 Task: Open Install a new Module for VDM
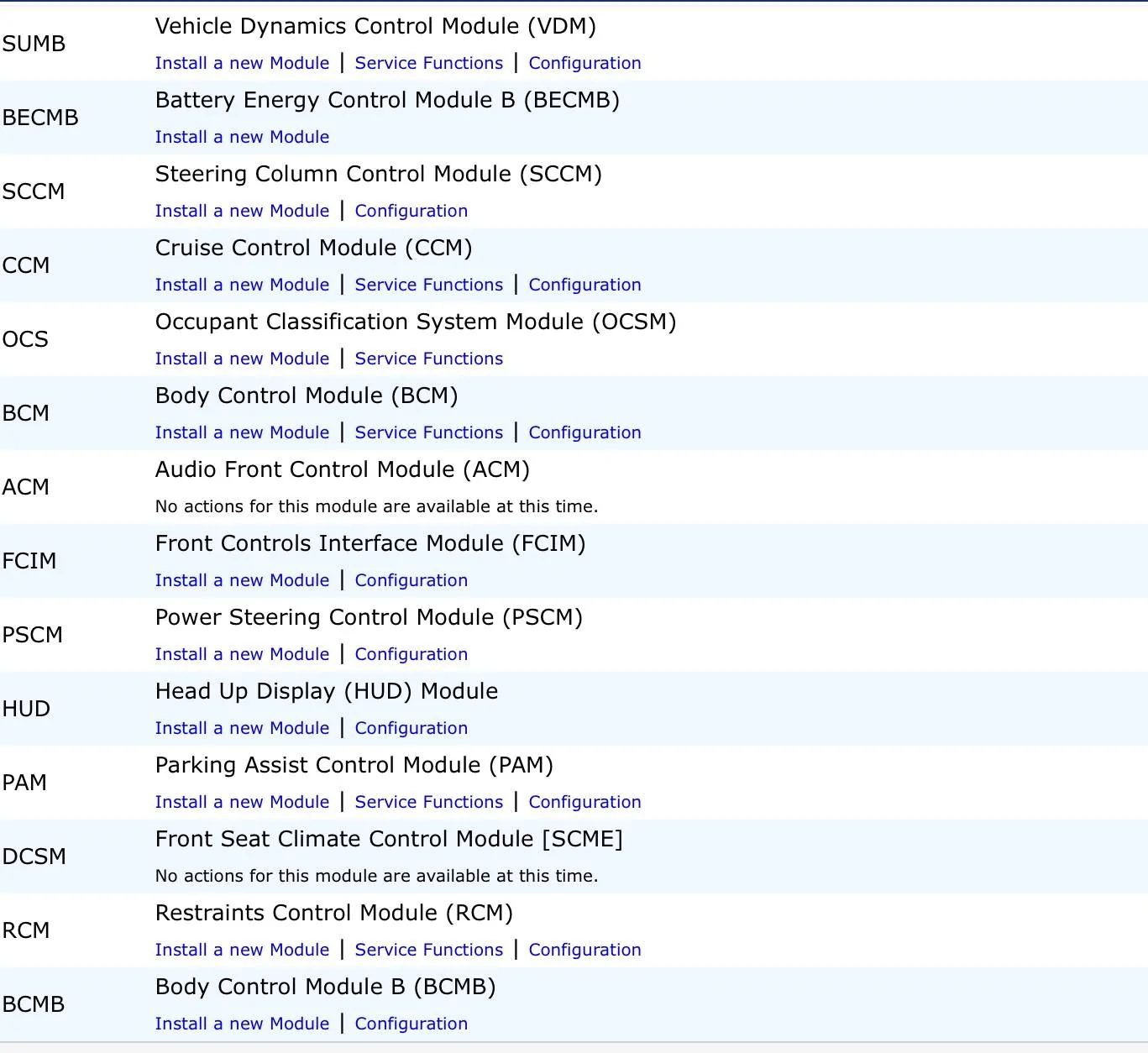(242, 63)
